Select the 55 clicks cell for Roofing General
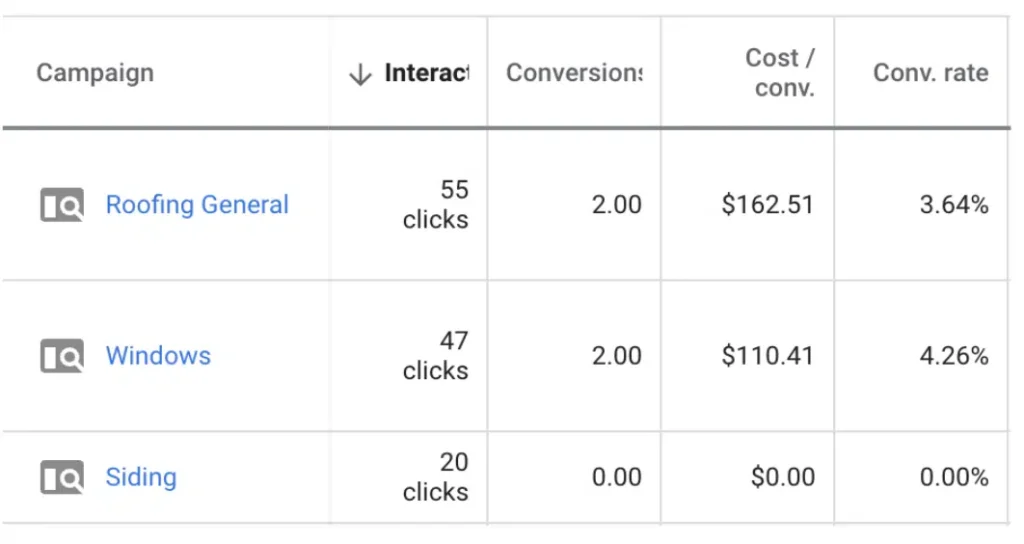1024x544 pixels. point(436,205)
